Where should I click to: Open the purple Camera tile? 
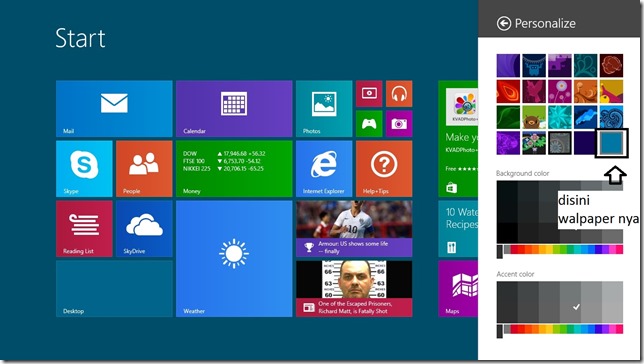[x=399, y=124]
